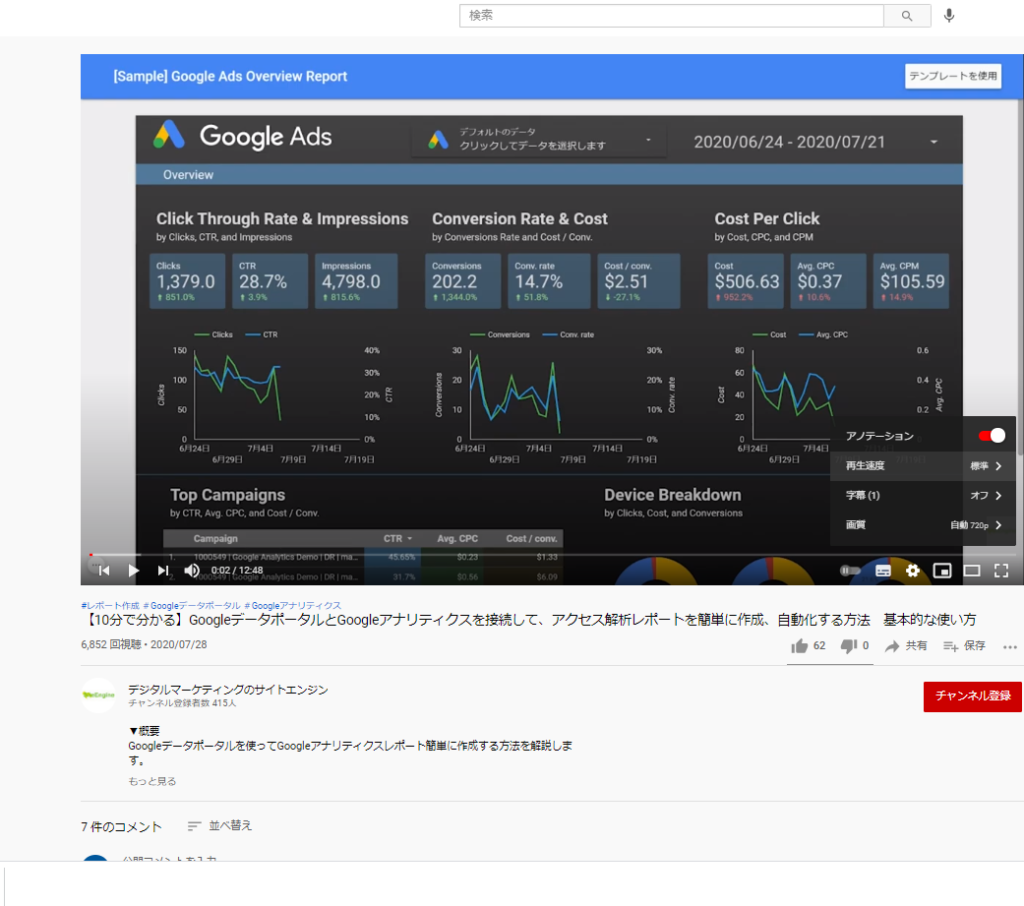This screenshot has height=906, width=1024.
Task: Click the 7 件のコメント comment count
Action: pos(121,826)
